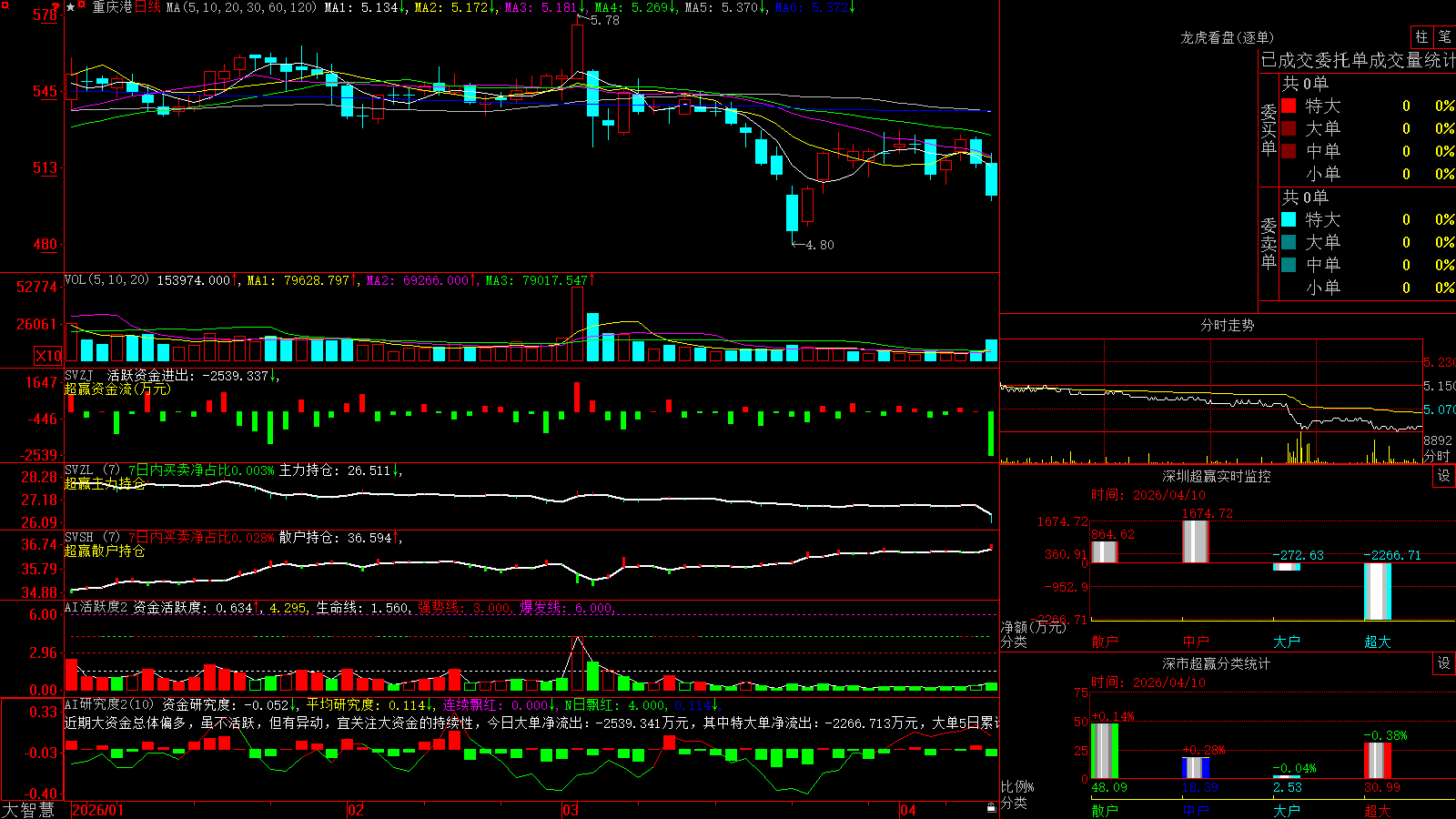Click the 大智慧 logo in the bottom-left corner
This screenshot has height=819, width=1456.
[x=28, y=809]
